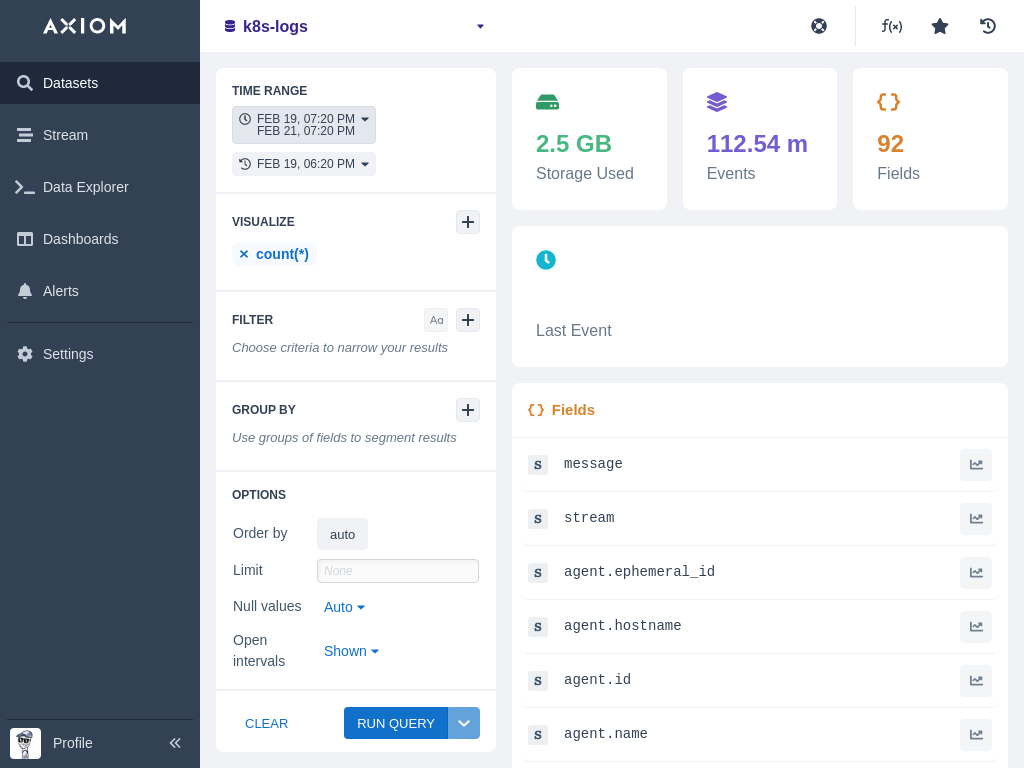Go to Data Explorer in sidebar
1024x768 pixels.
(86, 187)
